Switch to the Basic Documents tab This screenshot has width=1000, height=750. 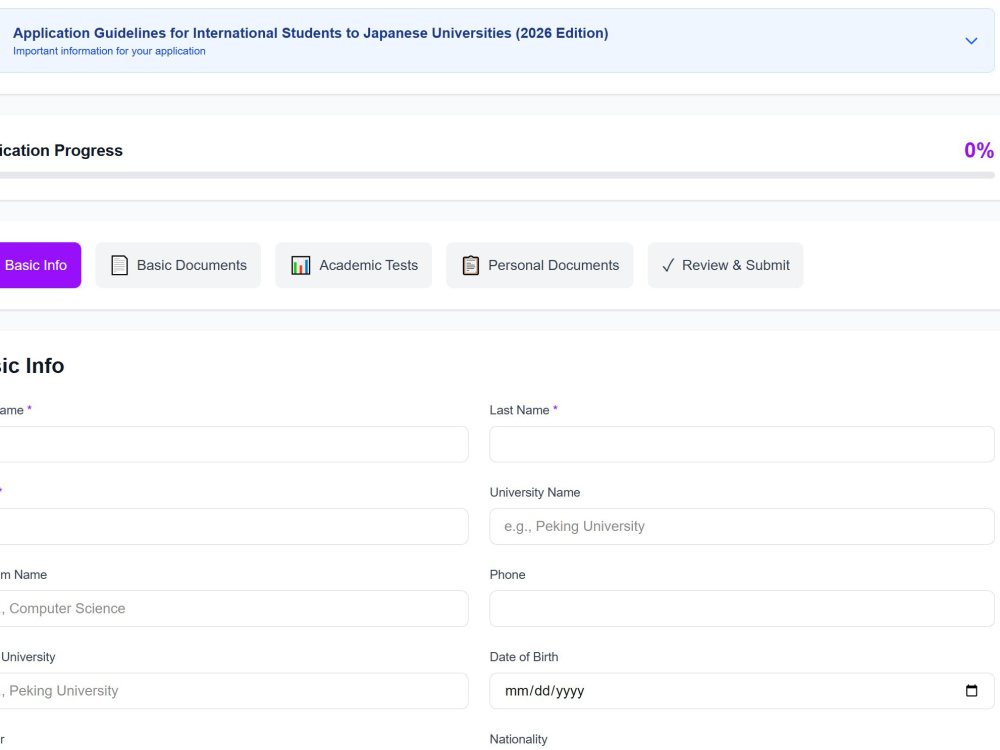[x=179, y=265]
